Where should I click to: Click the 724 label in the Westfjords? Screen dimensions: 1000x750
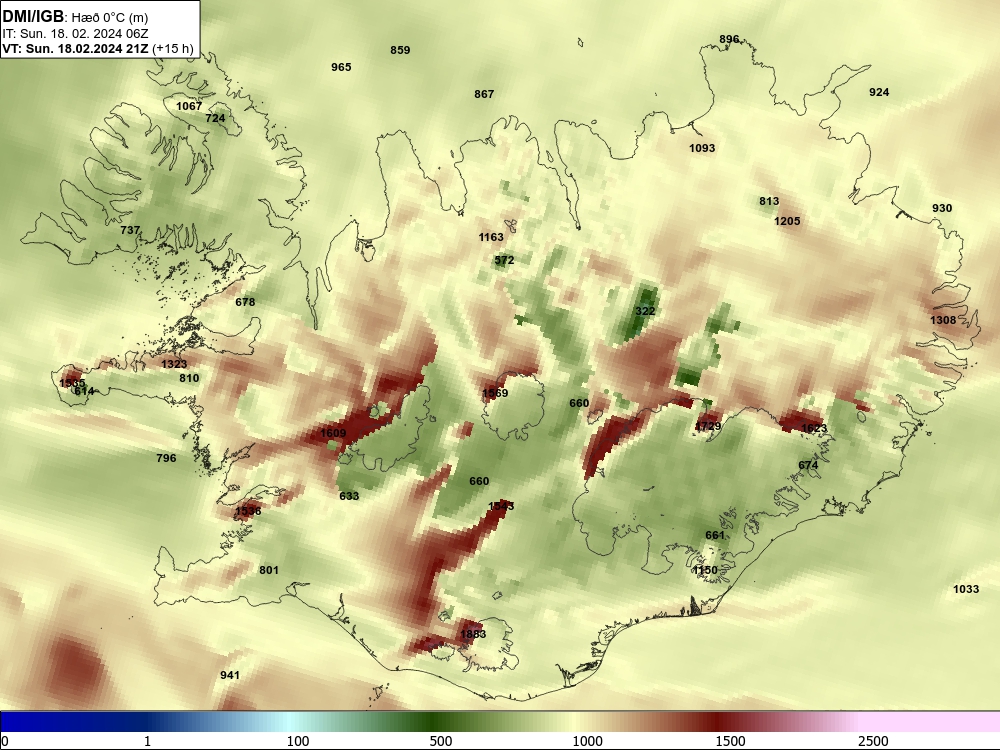coord(216,119)
